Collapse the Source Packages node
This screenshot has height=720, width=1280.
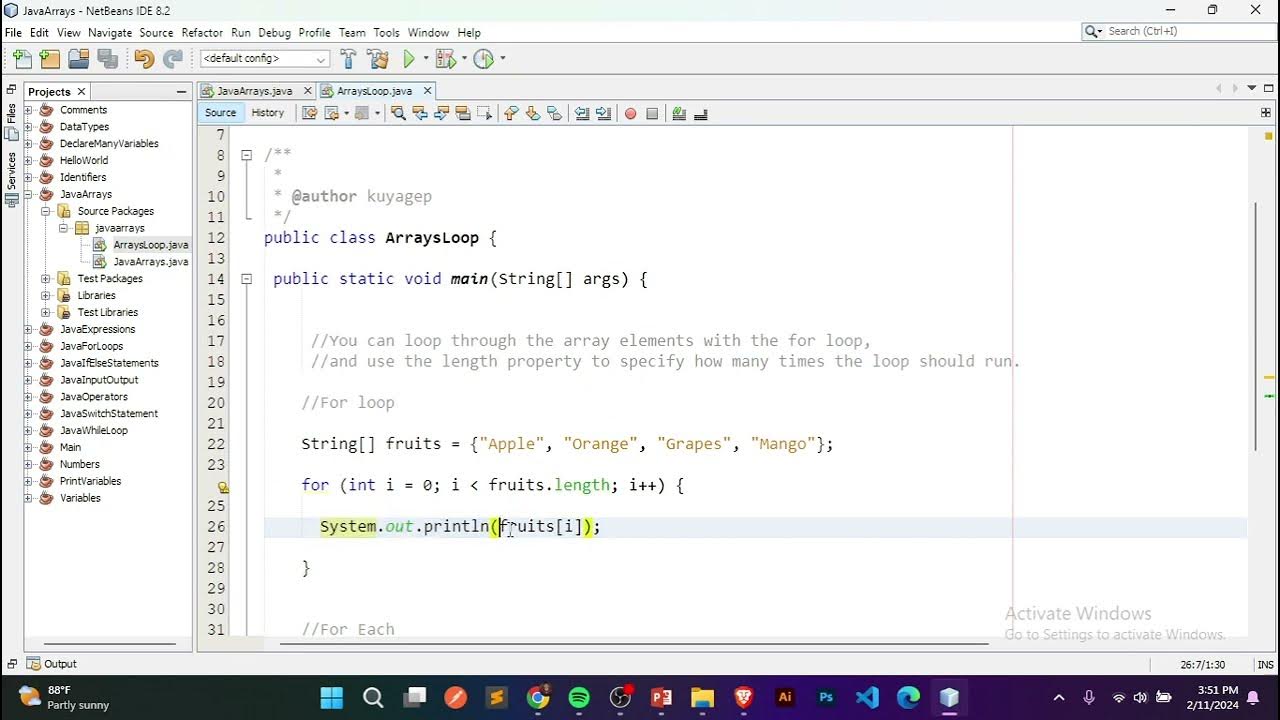click(46, 211)
